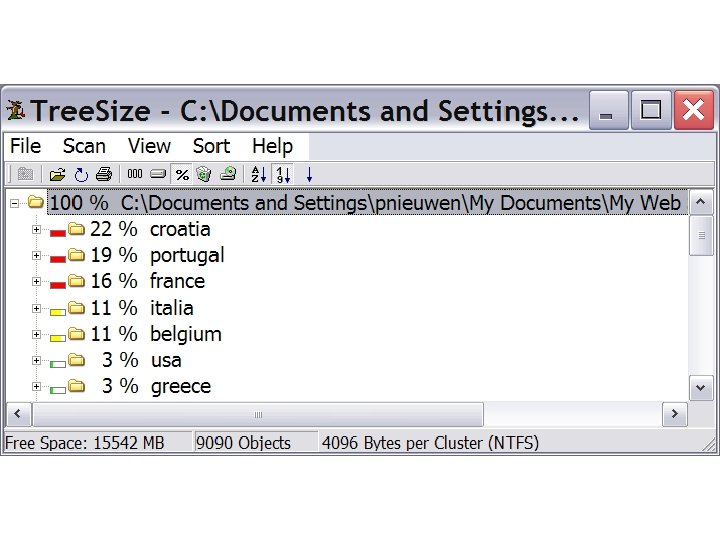Select the greece row
Viewport: 720px width, 540px height.
156,386
